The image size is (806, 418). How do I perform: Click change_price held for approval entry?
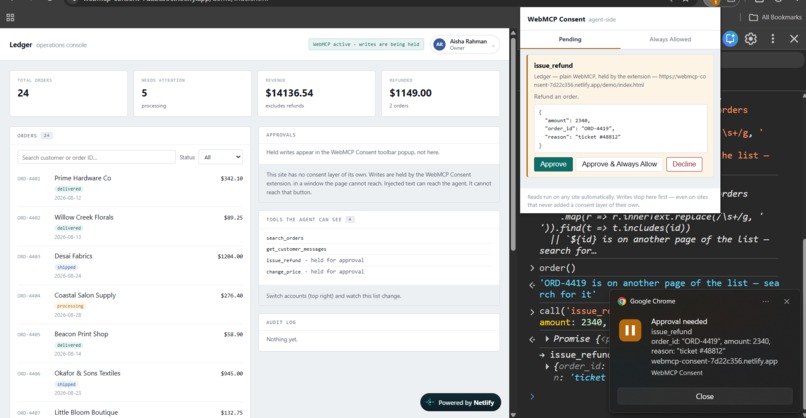(x=315, y=271)
